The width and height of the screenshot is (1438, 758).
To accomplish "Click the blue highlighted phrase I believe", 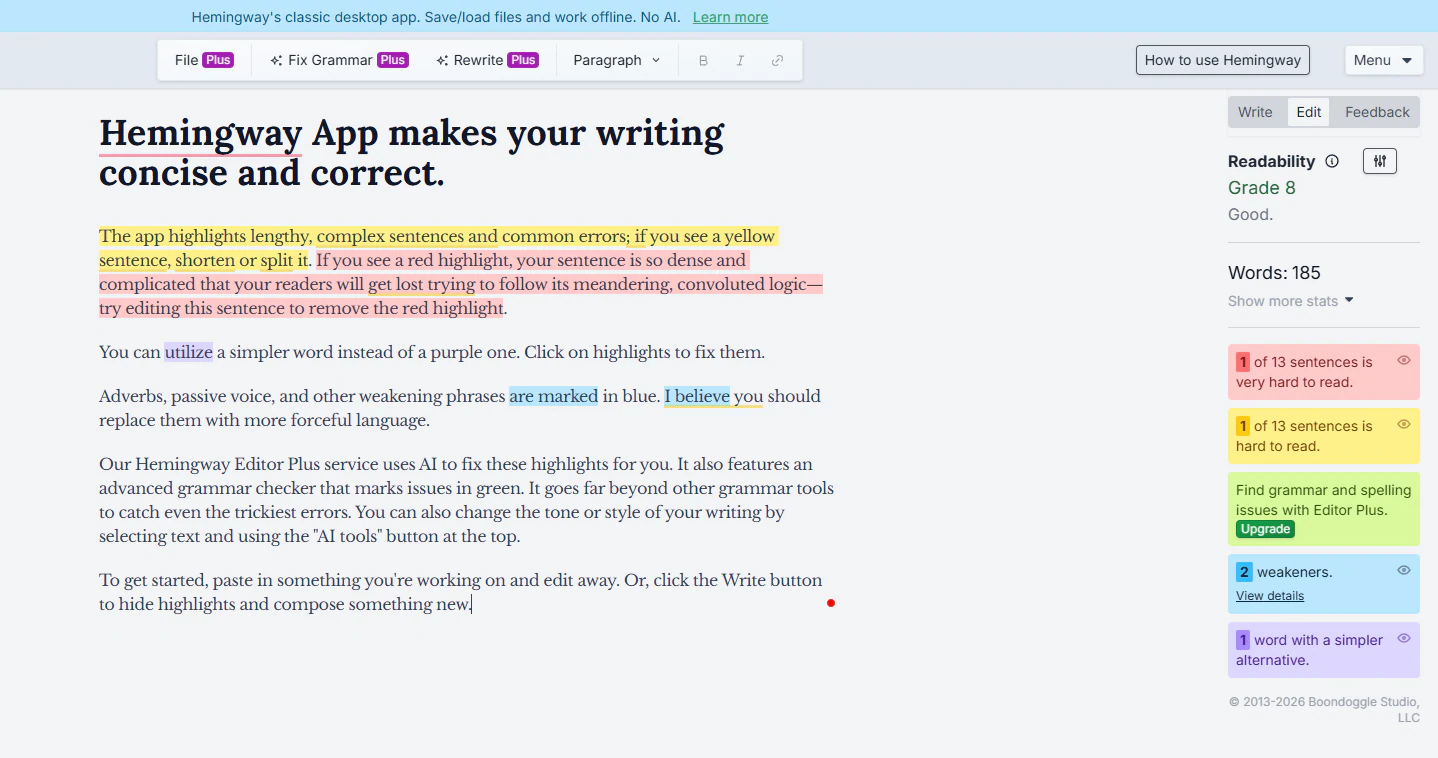I will coord(697,396).
